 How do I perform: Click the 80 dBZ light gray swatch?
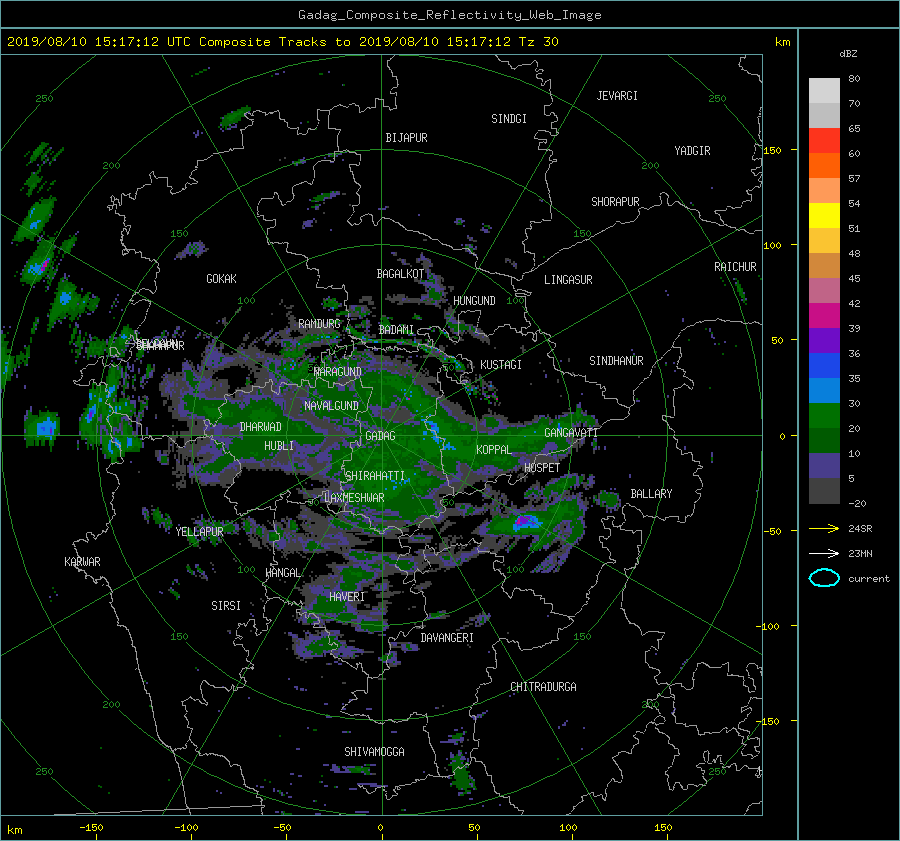(x=824, y=90)
